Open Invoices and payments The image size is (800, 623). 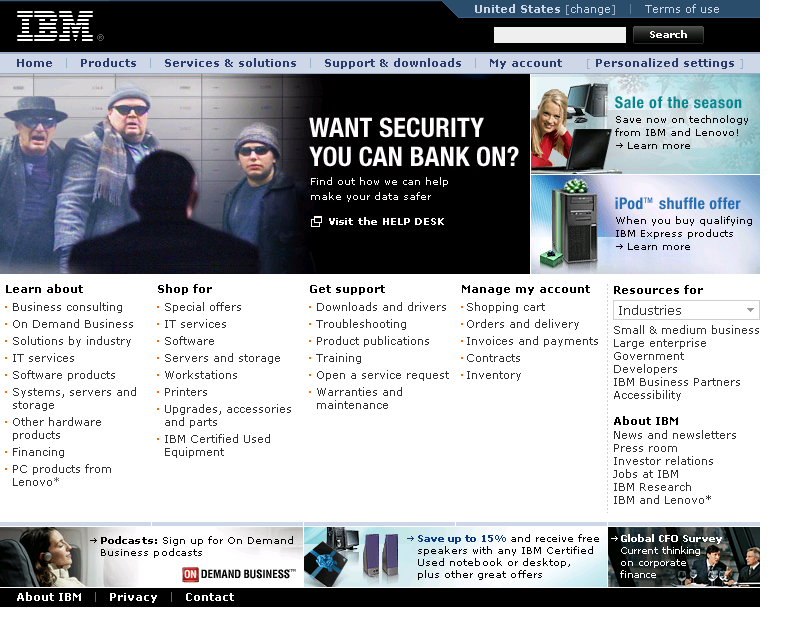pyautogui.click(x=532, y=341)
